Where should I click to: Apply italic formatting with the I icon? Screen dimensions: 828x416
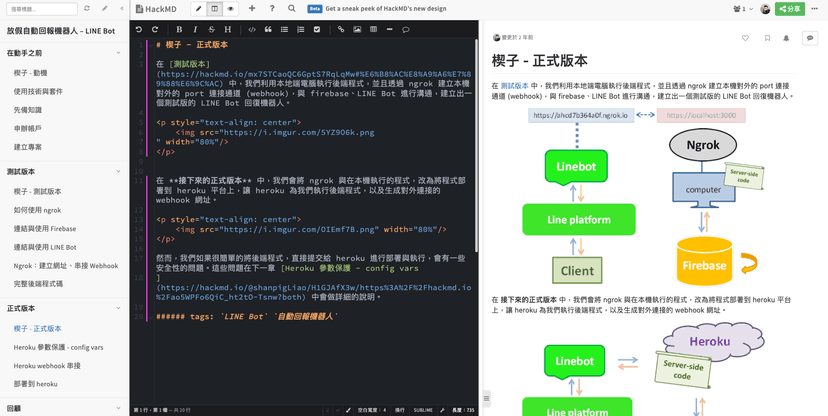(x=195, y=30)
